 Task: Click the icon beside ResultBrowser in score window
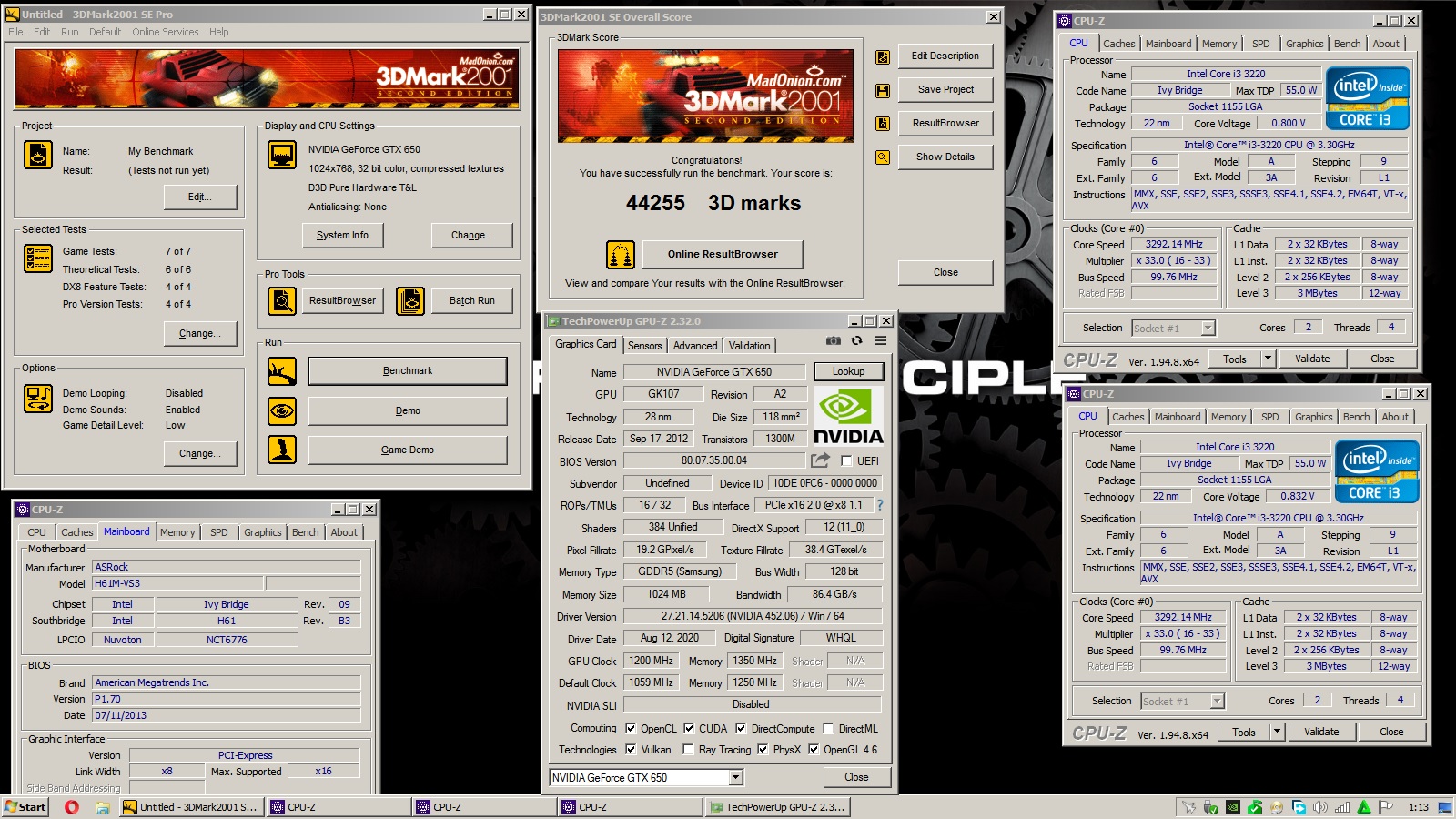pos(883,124)
